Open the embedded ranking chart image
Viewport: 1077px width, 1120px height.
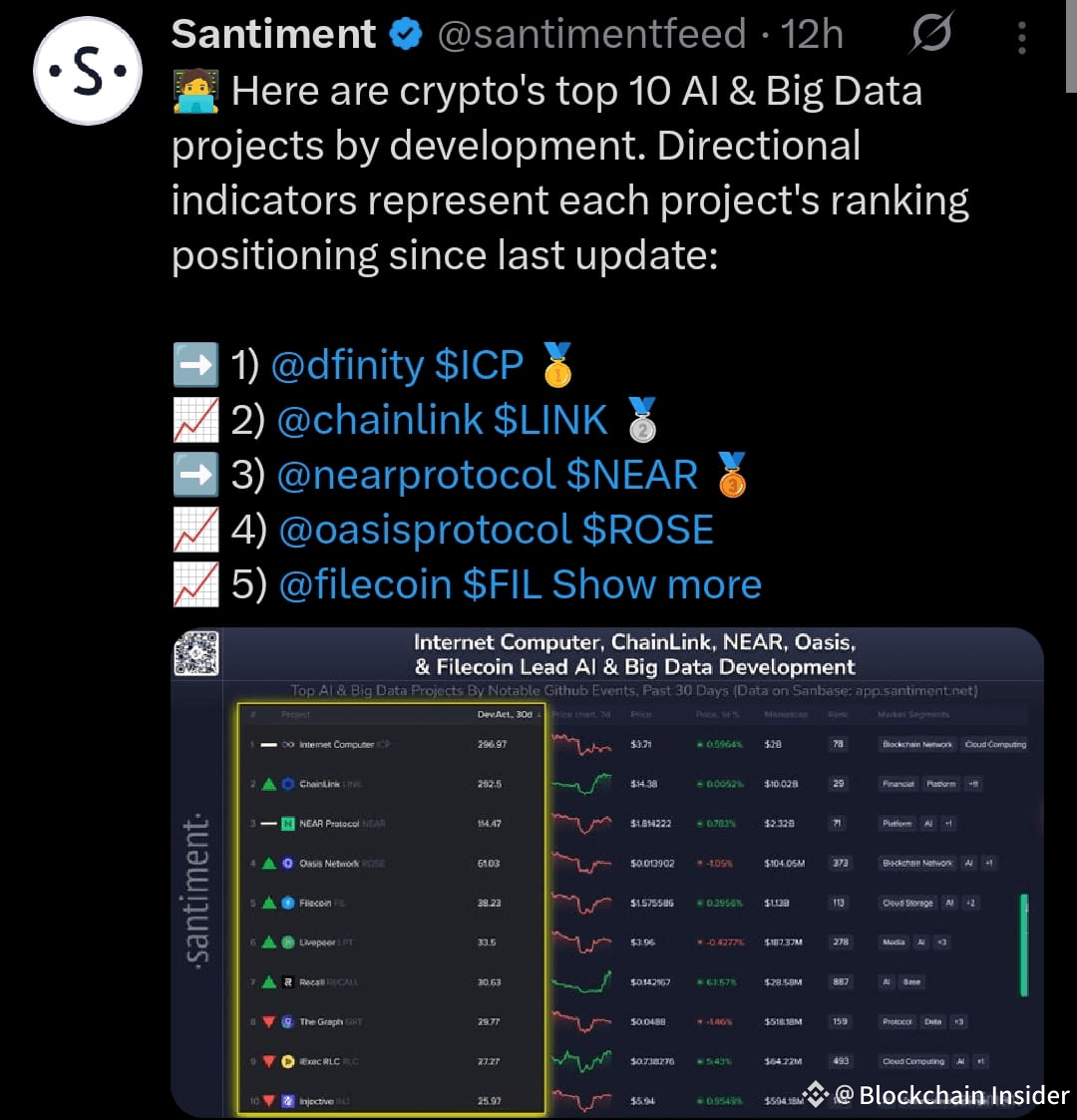(x=618, y=868)
